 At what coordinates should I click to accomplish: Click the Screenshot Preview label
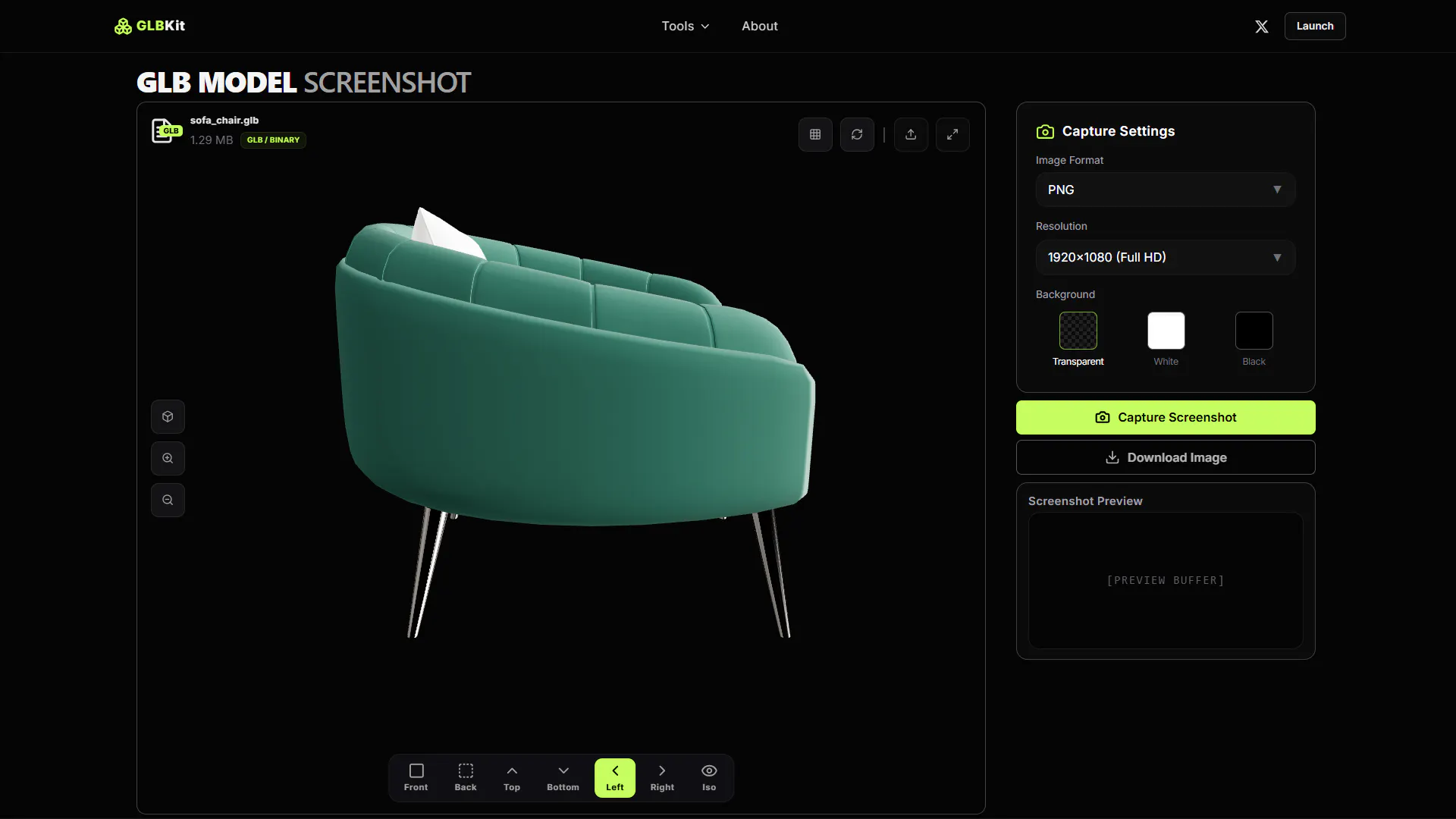[x=1085, y=501]
